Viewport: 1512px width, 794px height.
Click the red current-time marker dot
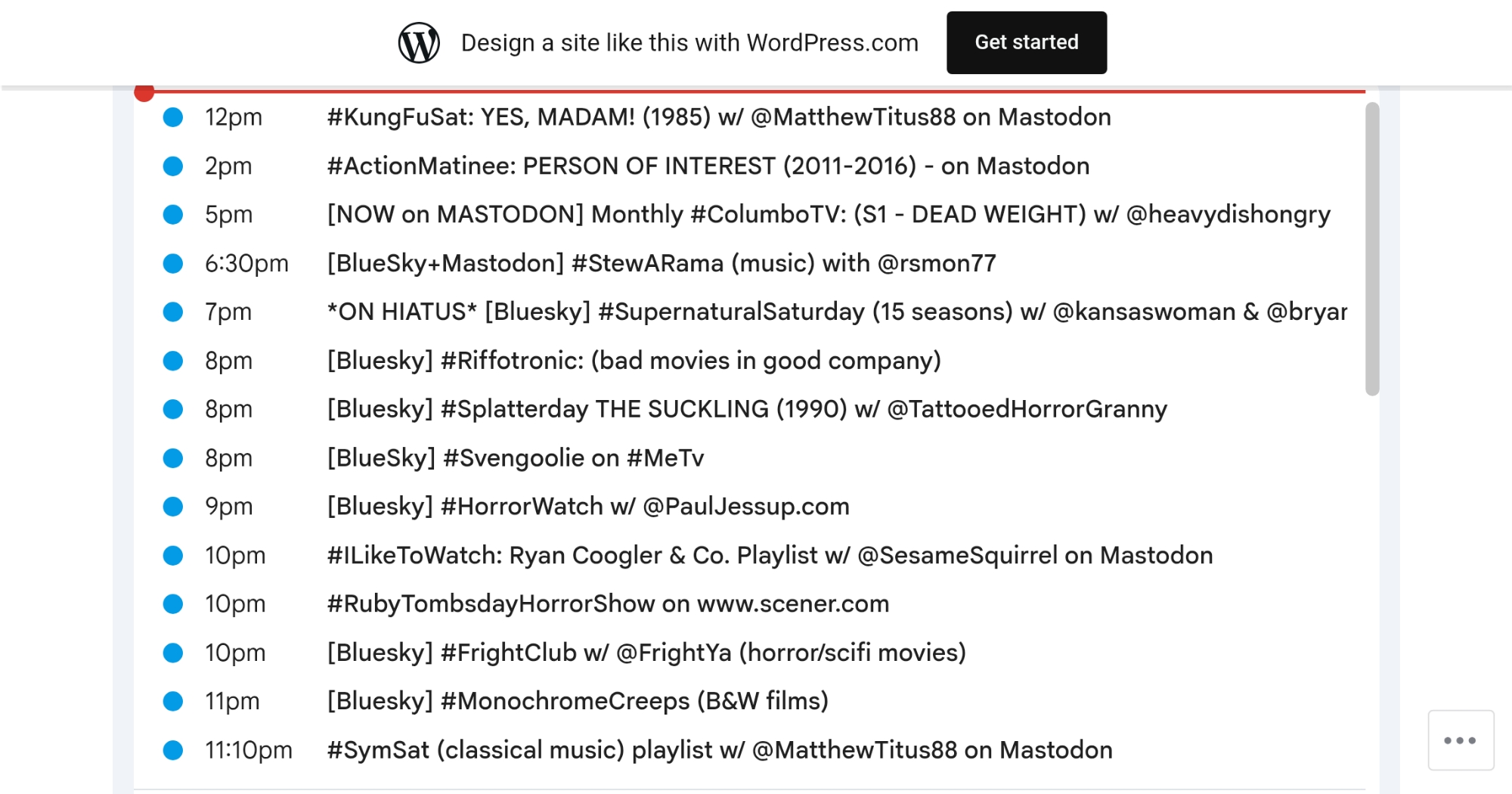coord(144,92)
